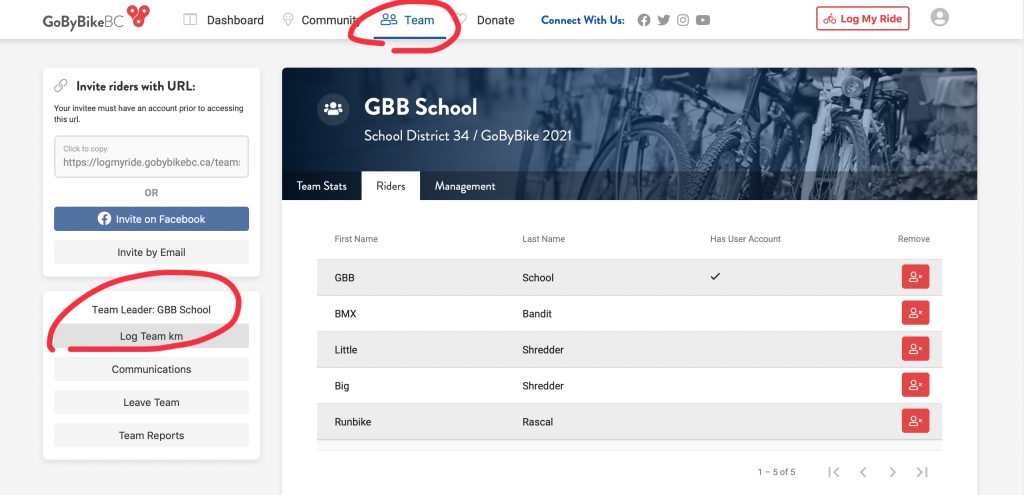
Task: Click the 'Invite riders with URL:' heading
Action: point(135,86)
